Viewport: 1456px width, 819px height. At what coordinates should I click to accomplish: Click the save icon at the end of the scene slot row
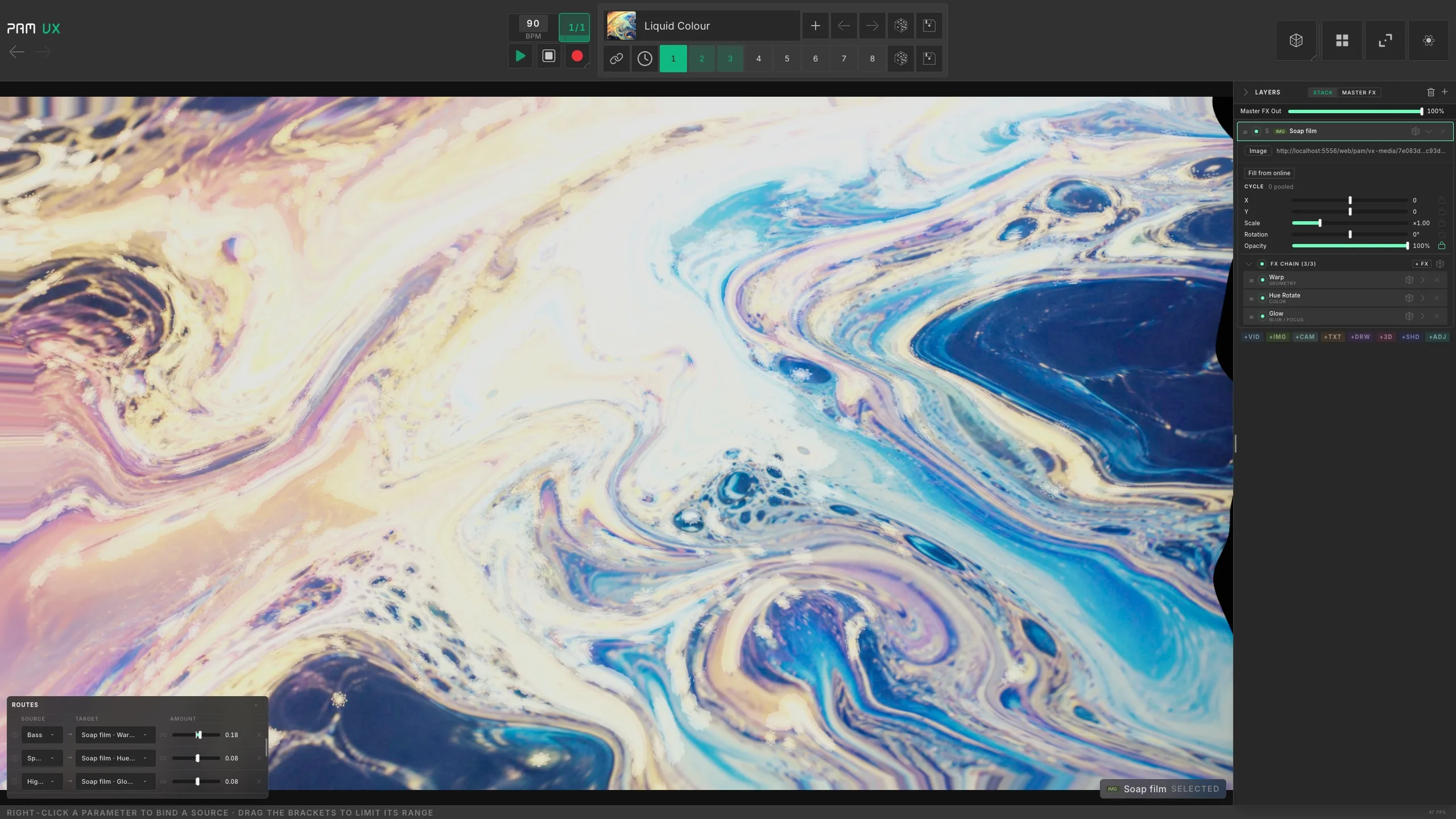coord(929,59)
